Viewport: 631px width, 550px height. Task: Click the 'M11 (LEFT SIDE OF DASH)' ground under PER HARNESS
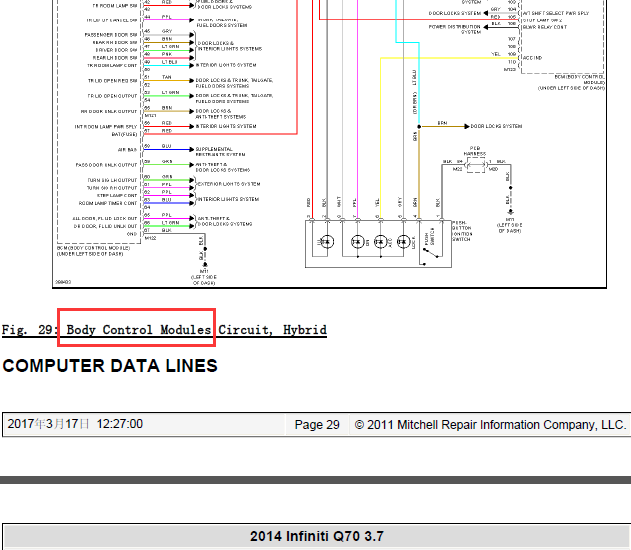510,225
